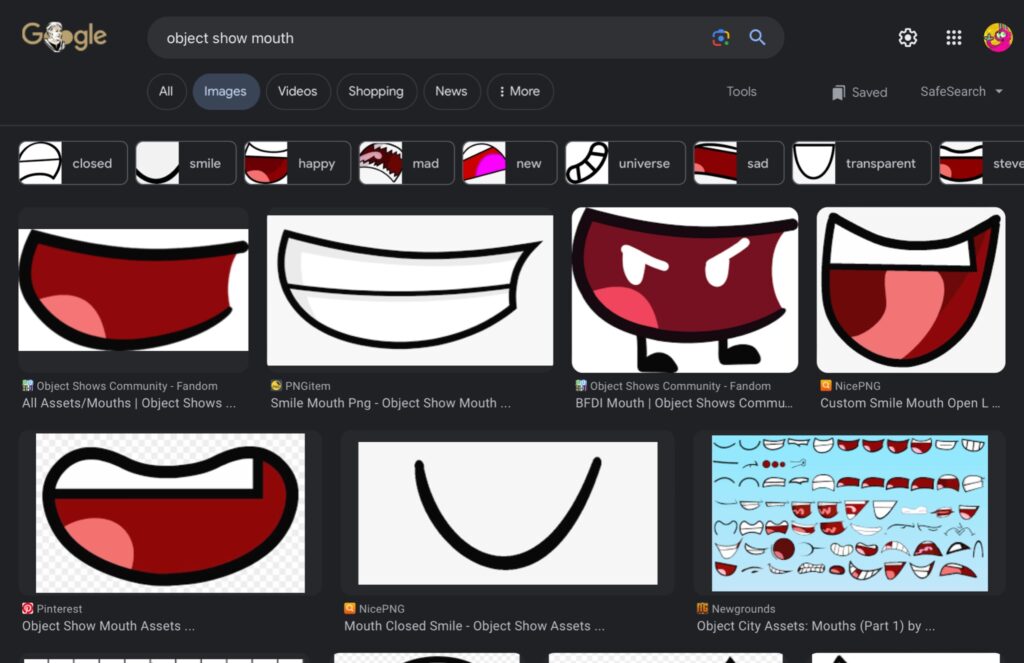Click the Newgrounds source favicon

[702, 608]
